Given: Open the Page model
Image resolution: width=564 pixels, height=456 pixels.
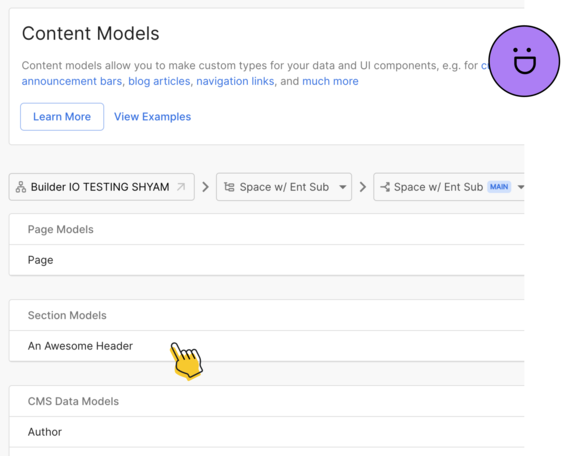Looking at the screenshot, I should coord(267,260).
